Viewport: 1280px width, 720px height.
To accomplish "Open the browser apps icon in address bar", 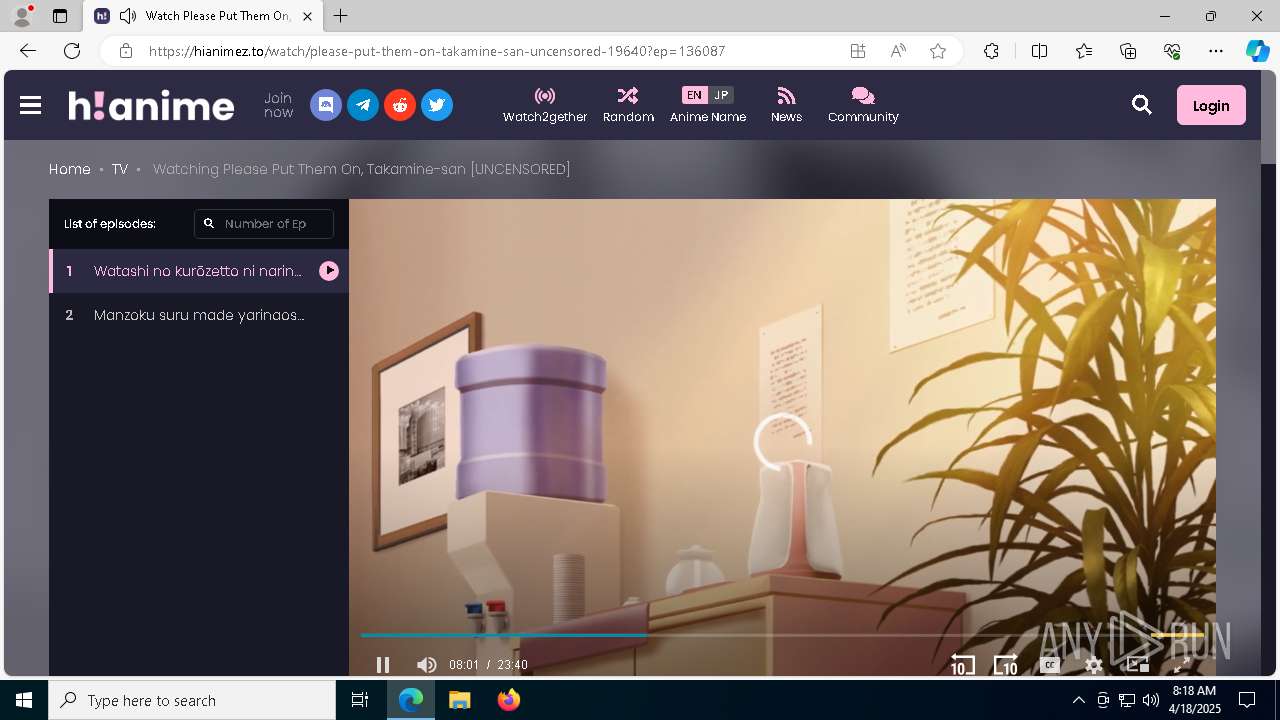I will (x=858, y=51).
